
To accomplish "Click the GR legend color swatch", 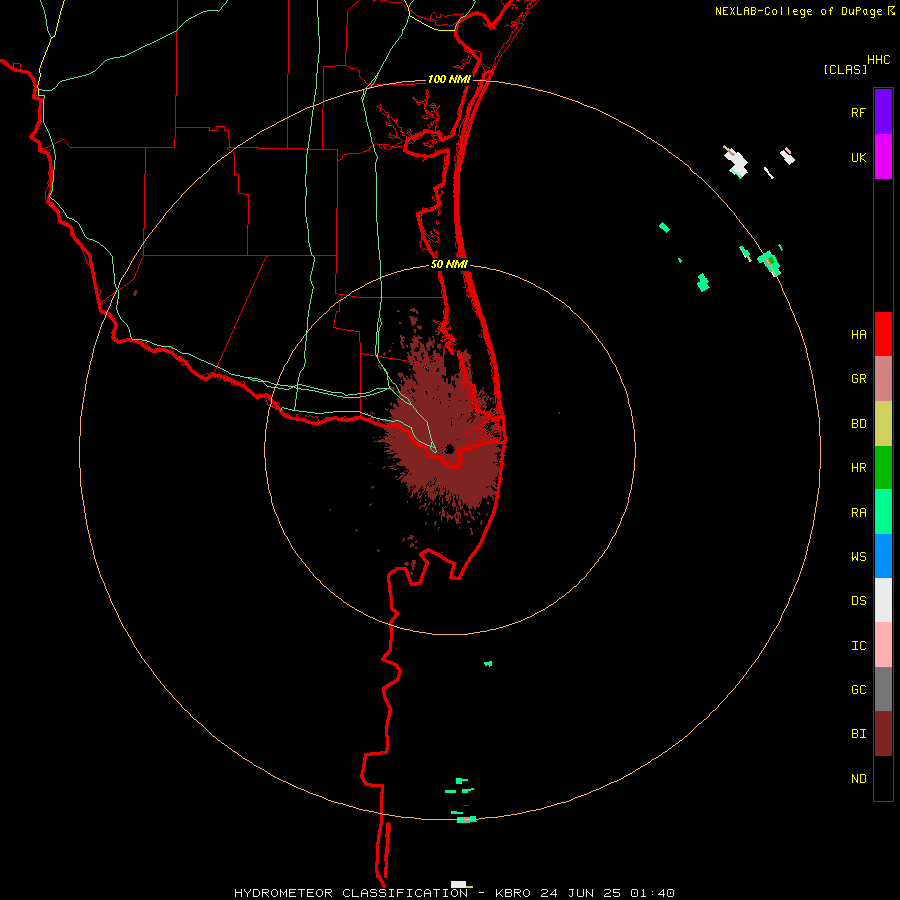I will (883, 379).
